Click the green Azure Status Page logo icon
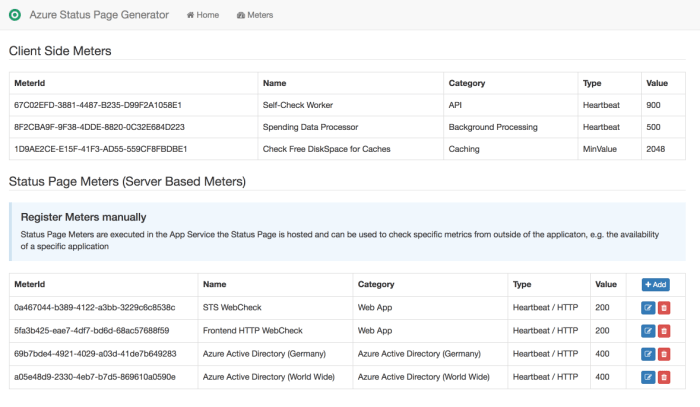700x407 pixels. tap(14, 15)
